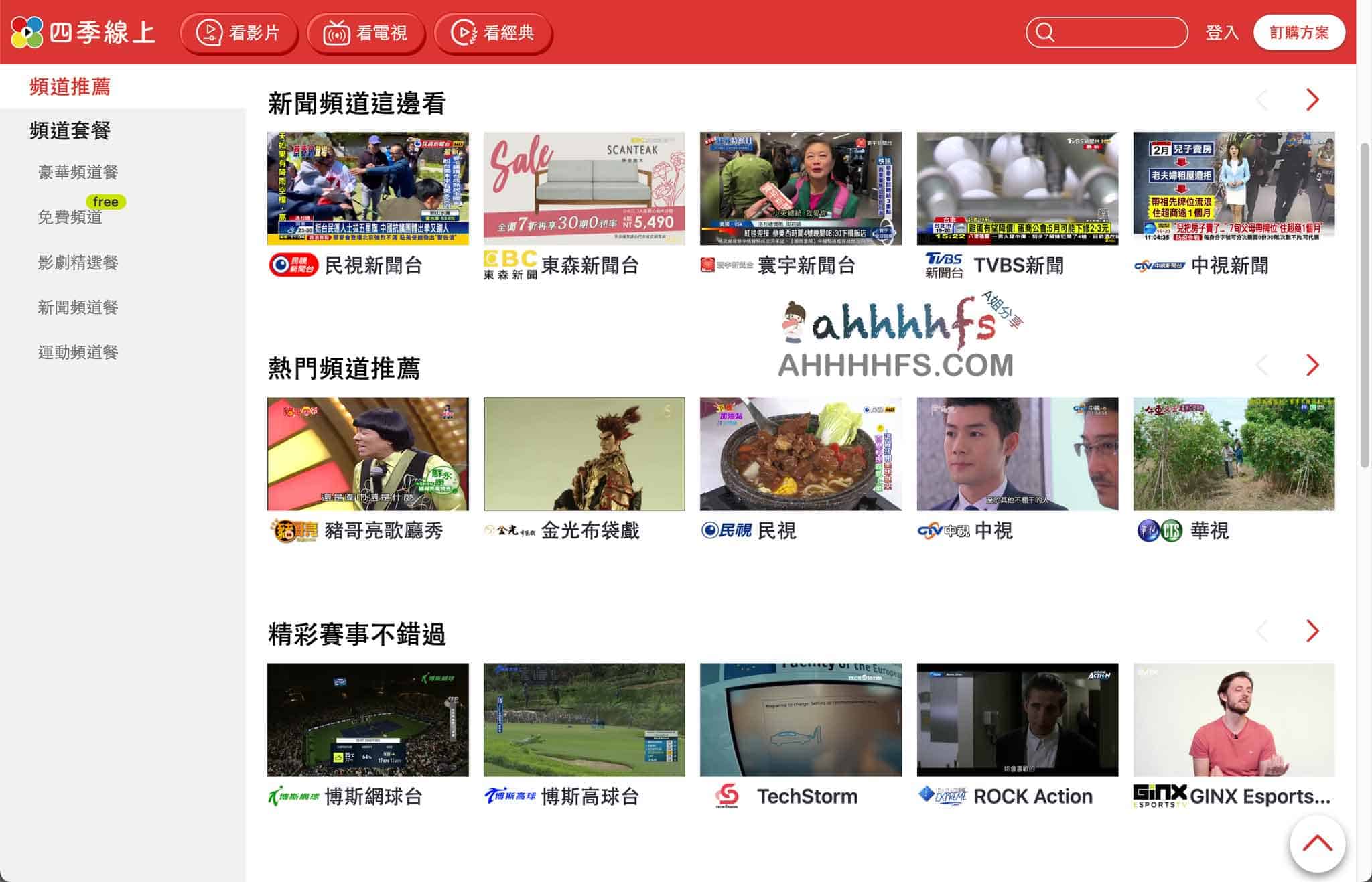The width and height of the screenshot is (1372, 882).
Task: Click the 華視 CTS channel logo
Action: point(1159,531)
